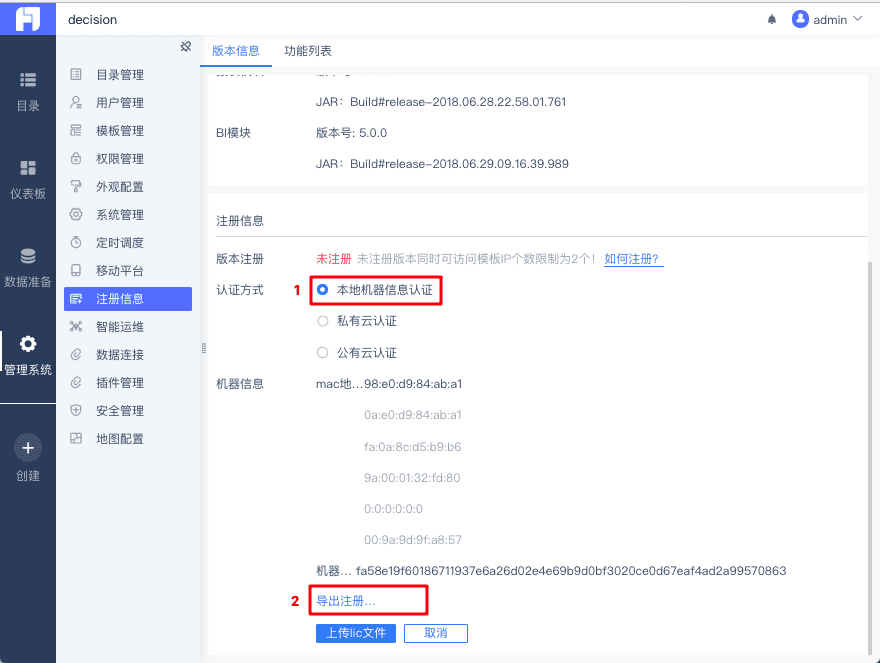
Task: Switch to the 版本信息 tab
Action: 236,51
